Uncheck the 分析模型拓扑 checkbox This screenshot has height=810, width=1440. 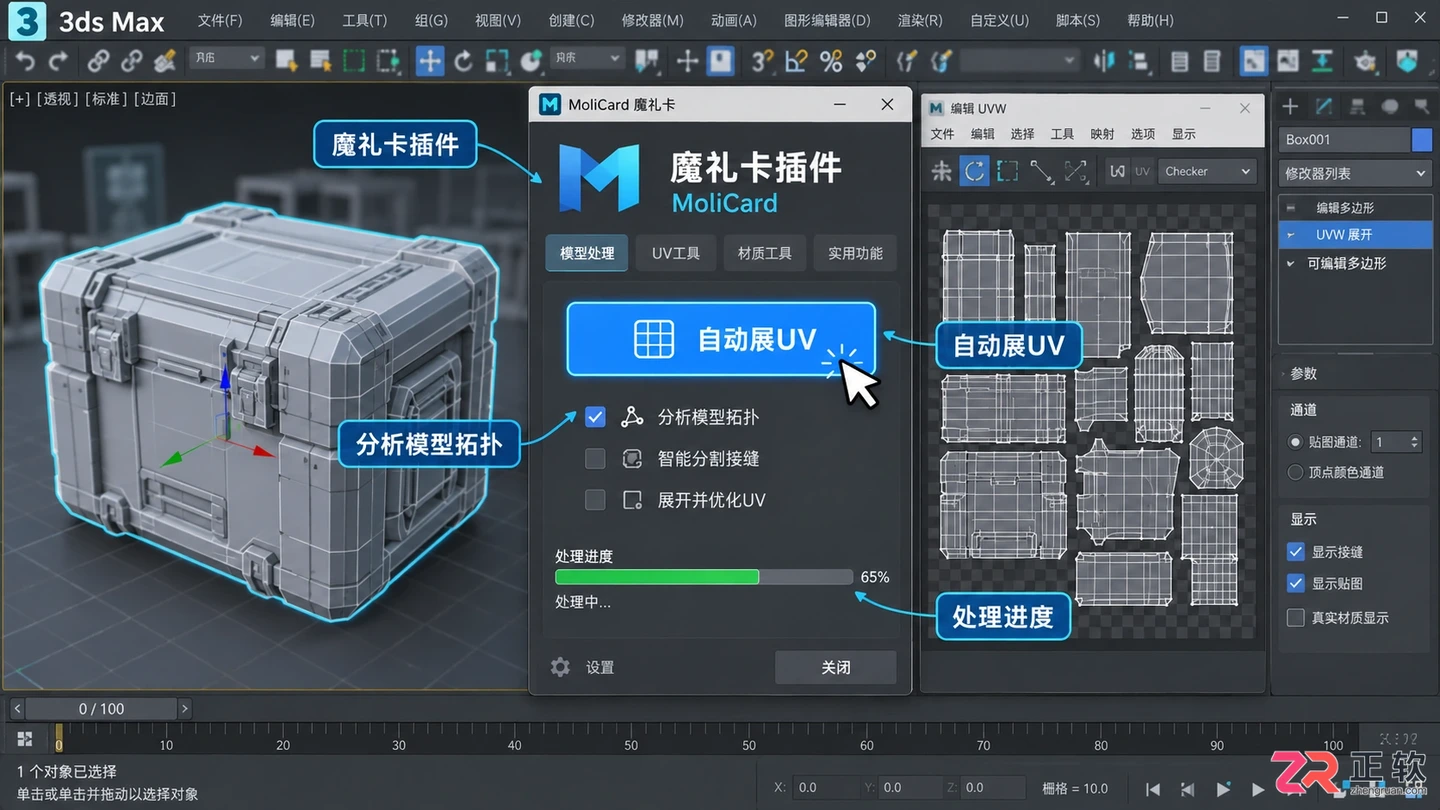[595, 417]
